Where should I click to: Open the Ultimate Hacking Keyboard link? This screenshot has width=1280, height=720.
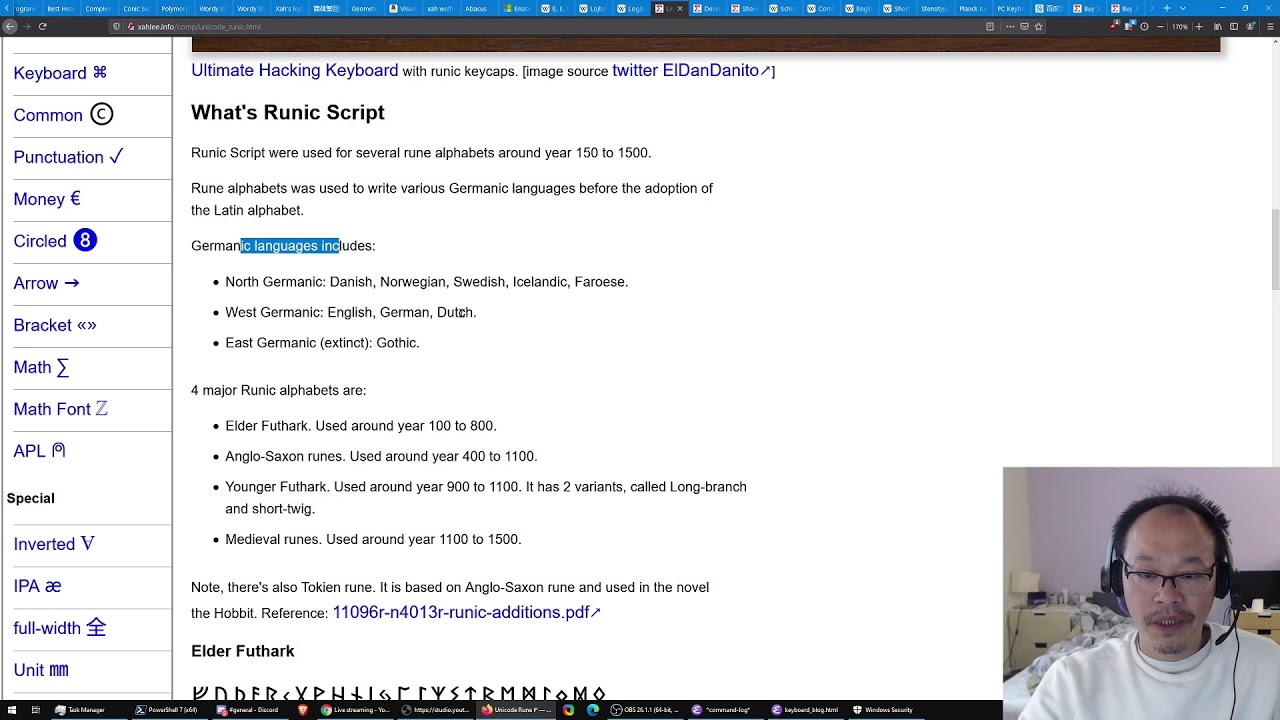pyautogui.click(x=294, y=70)
